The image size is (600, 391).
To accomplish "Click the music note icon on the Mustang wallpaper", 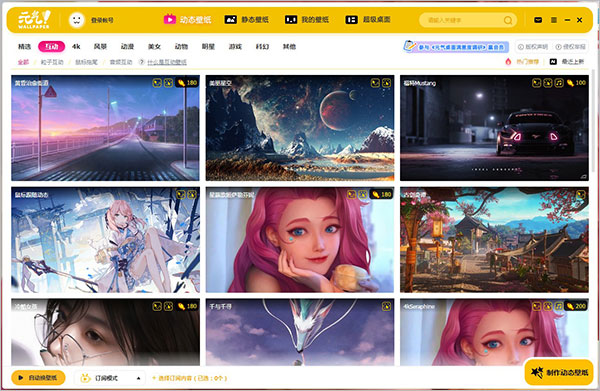I will point(559,83).
